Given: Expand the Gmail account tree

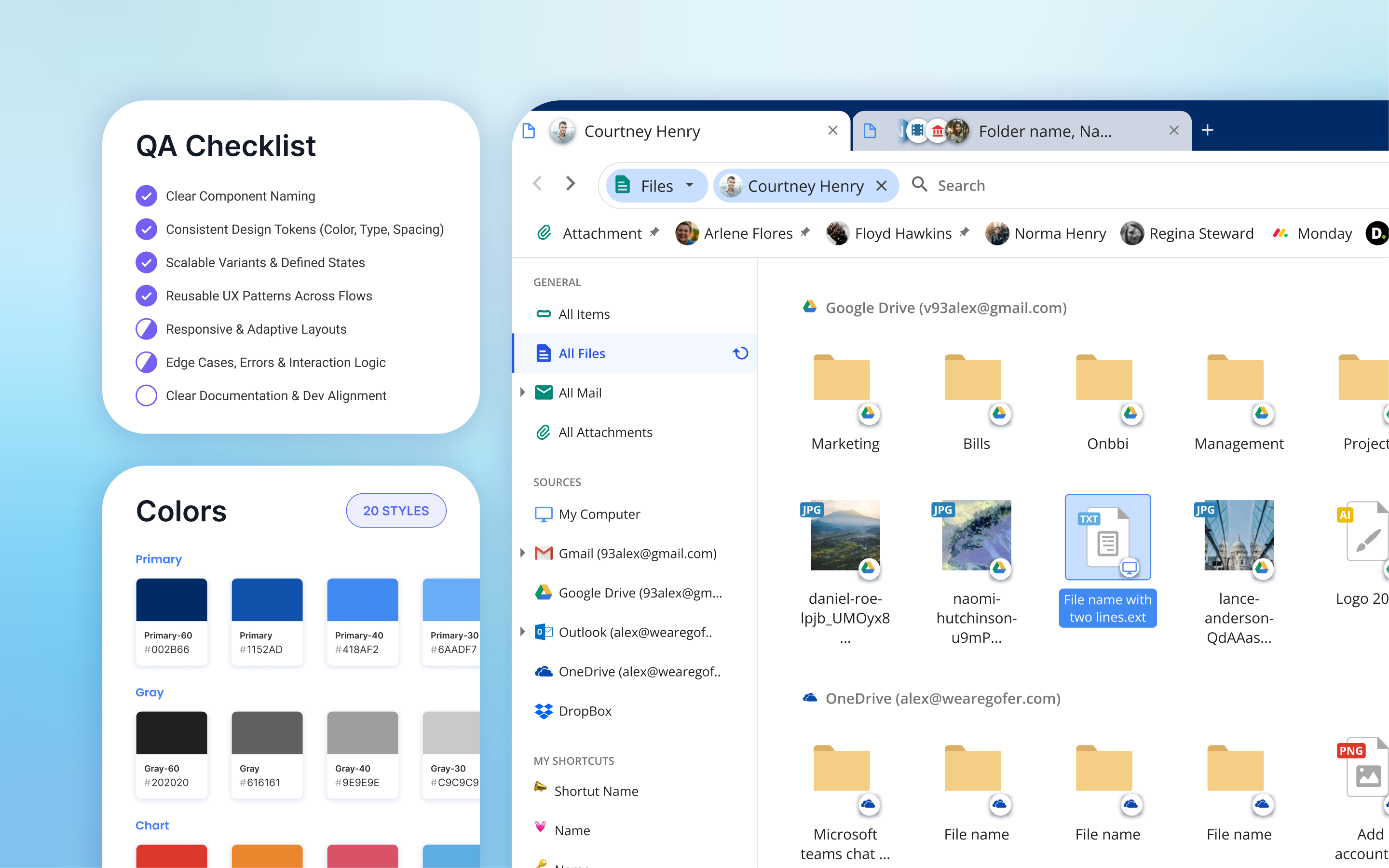Looking at the screenshot, I should [x=522, y=553].
